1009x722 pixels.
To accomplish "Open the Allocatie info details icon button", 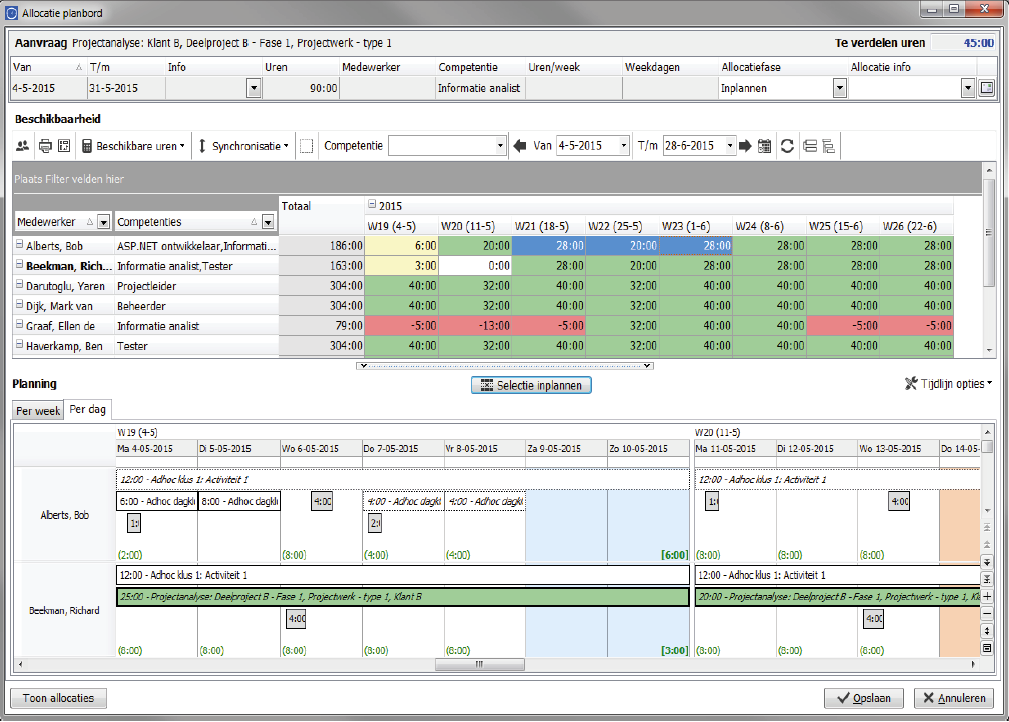I will [986, 88].
